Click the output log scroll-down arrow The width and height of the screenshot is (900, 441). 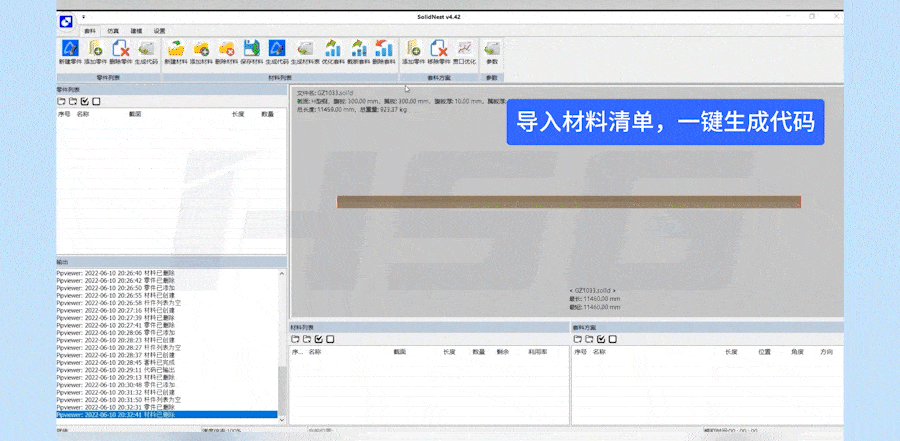(282, 420)
